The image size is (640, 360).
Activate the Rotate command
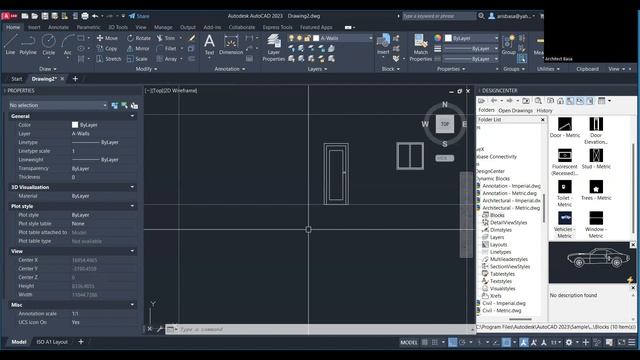tap(139, 38)
